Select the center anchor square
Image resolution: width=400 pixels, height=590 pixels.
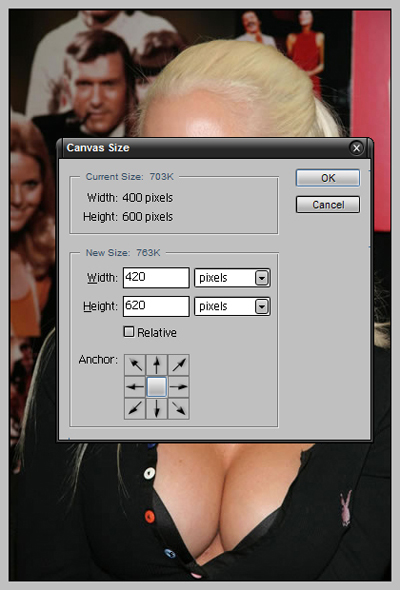coord(157,387)
